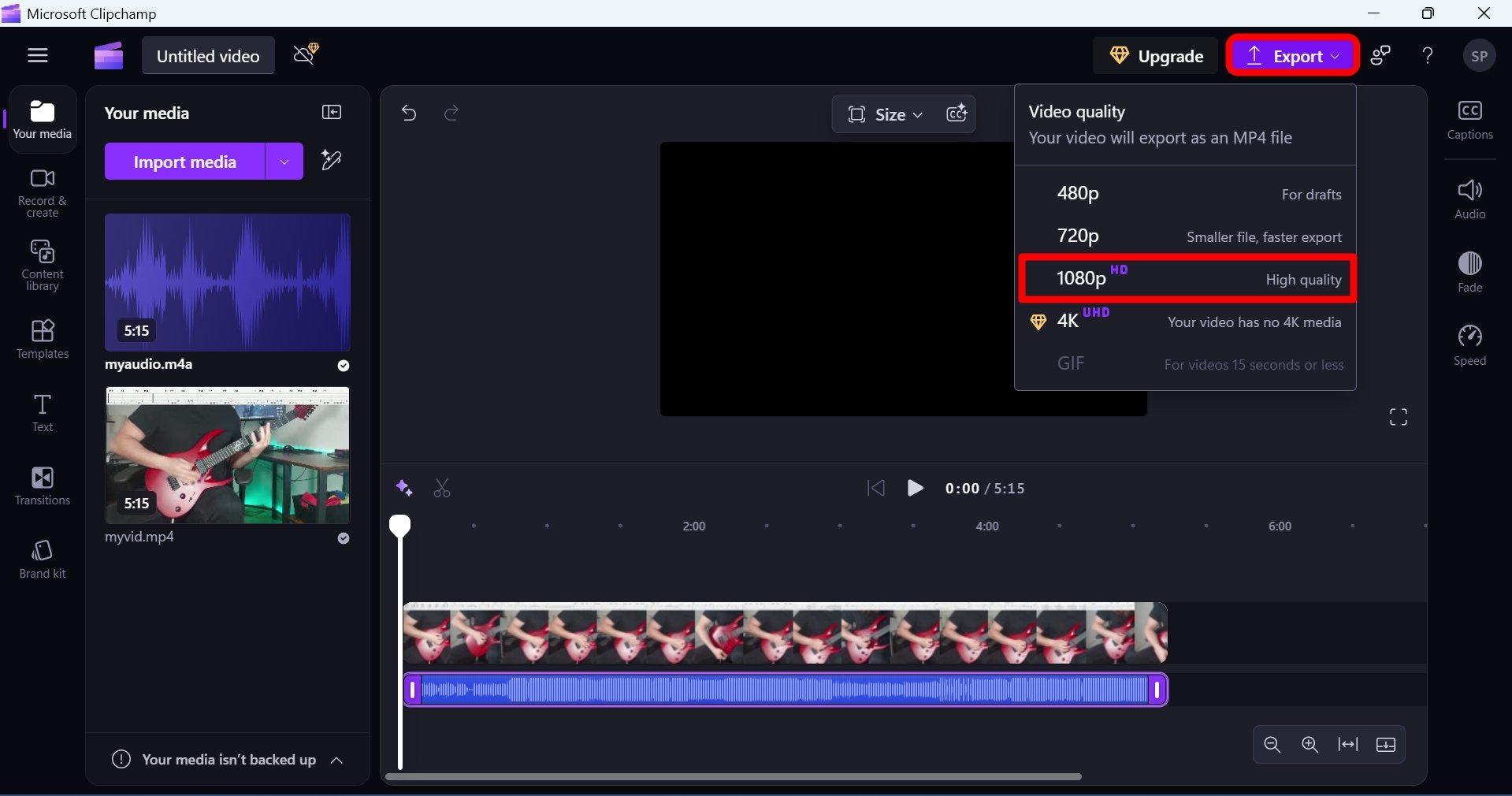Open Content library sidebar tab
The image size is (1512, 796).
pyautogui.click(x=43, y=266)
